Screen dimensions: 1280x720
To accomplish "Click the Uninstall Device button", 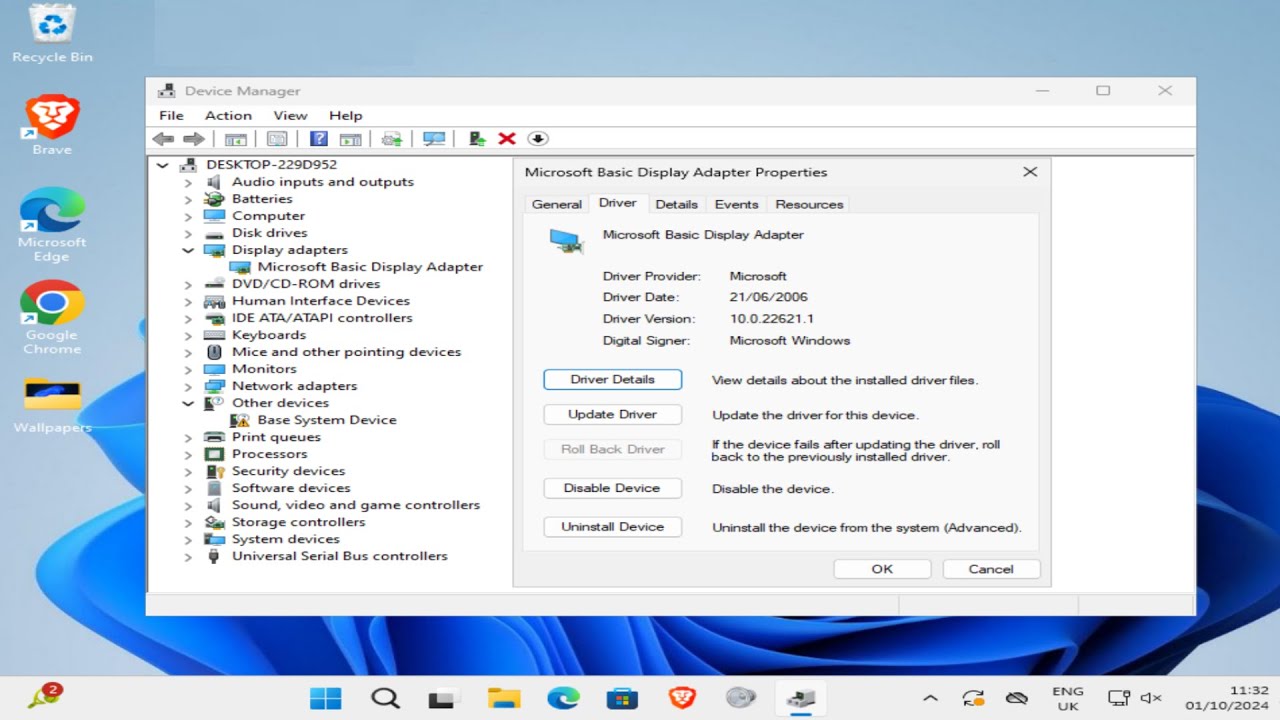I will [612, 527].
